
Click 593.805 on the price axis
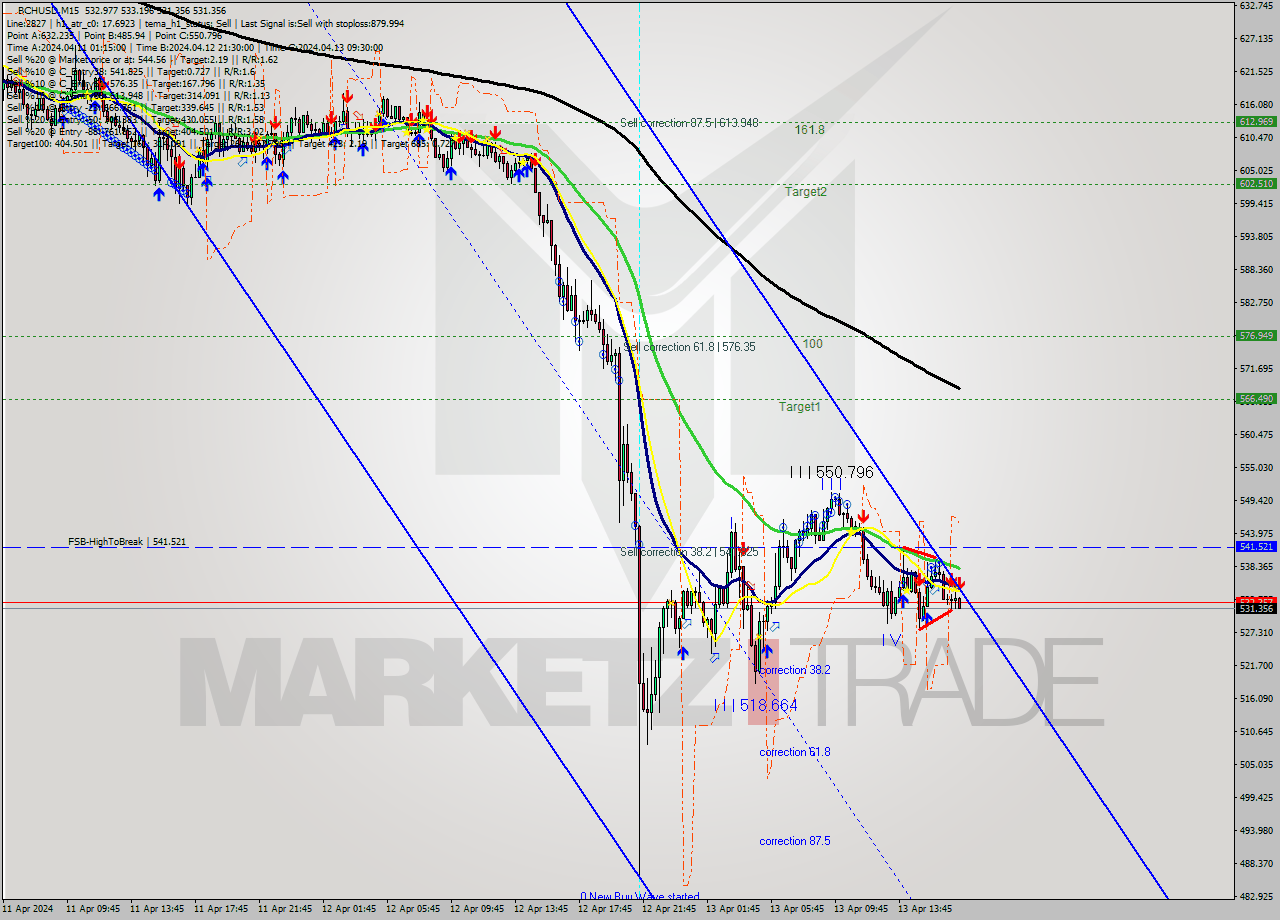pyautogui.click(x=1256, y=237)
